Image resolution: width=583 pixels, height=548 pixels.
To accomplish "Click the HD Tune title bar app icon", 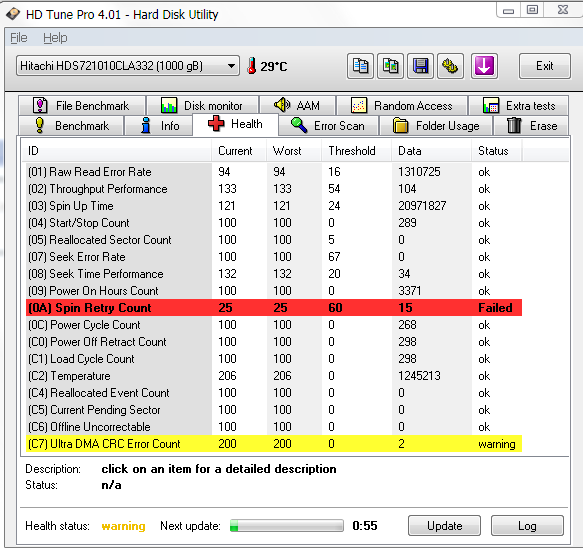I will tap(13, 14).
